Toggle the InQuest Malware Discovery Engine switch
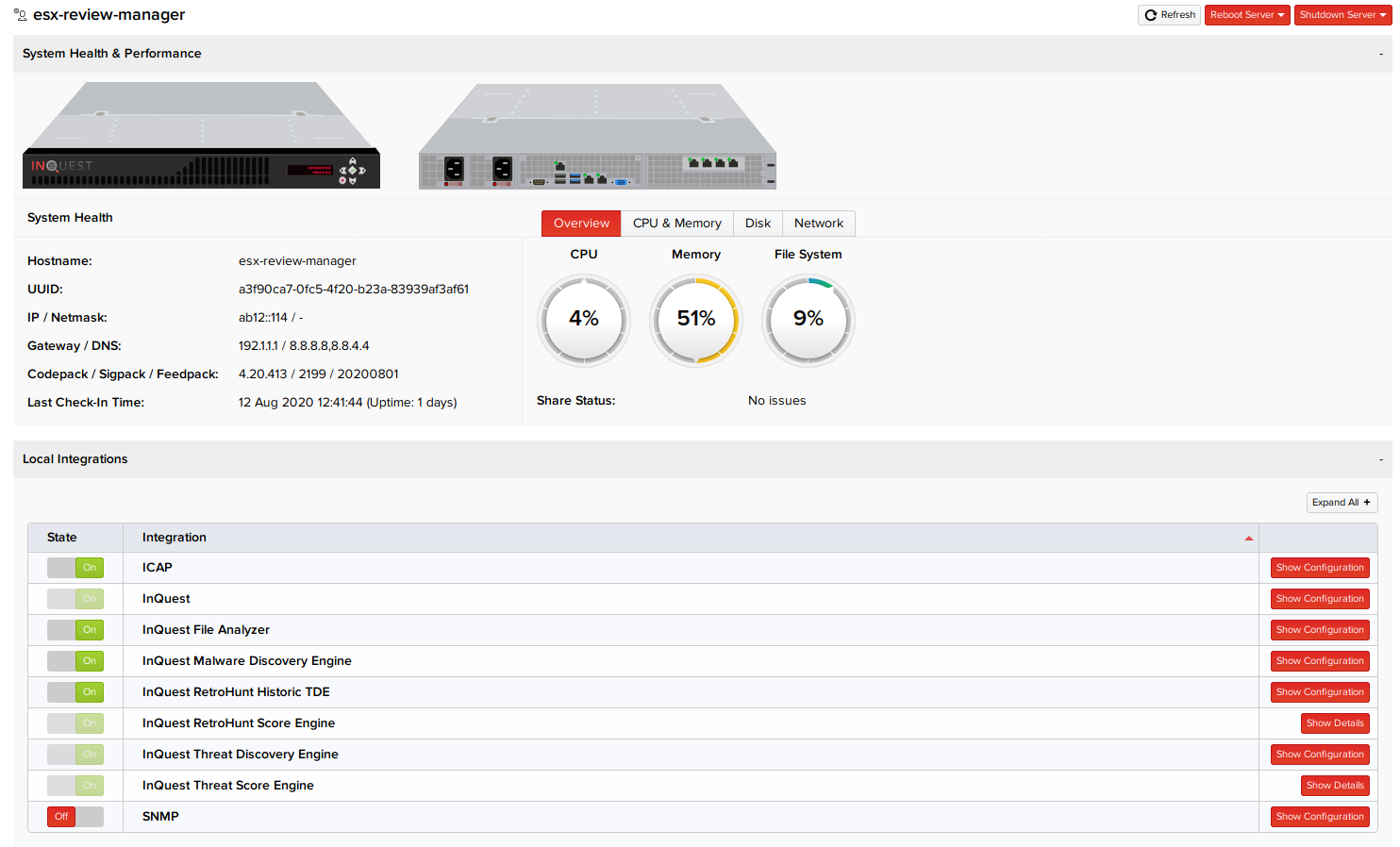 point(75,661)
